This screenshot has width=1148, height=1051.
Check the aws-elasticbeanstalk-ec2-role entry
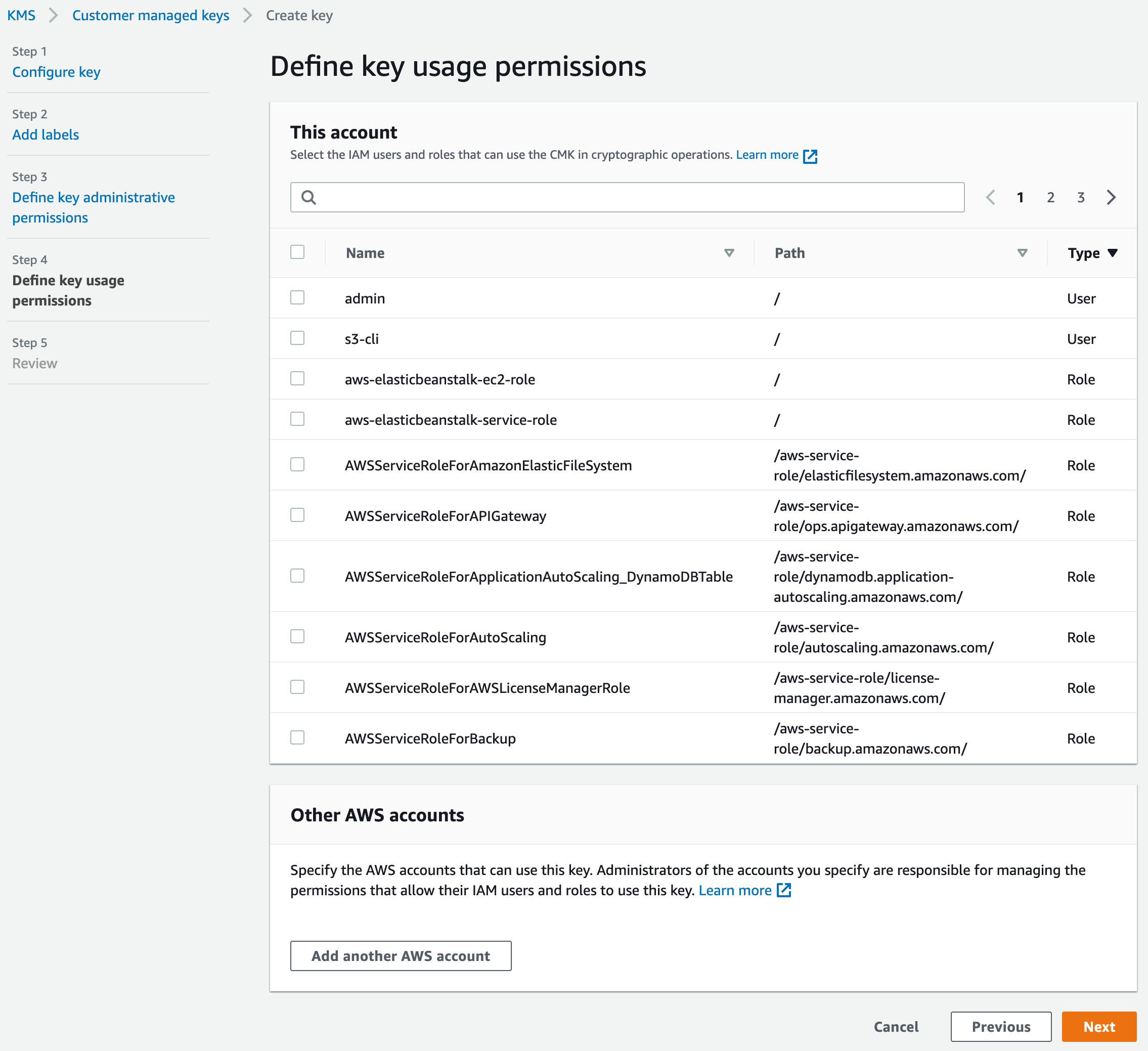[297, 378]
